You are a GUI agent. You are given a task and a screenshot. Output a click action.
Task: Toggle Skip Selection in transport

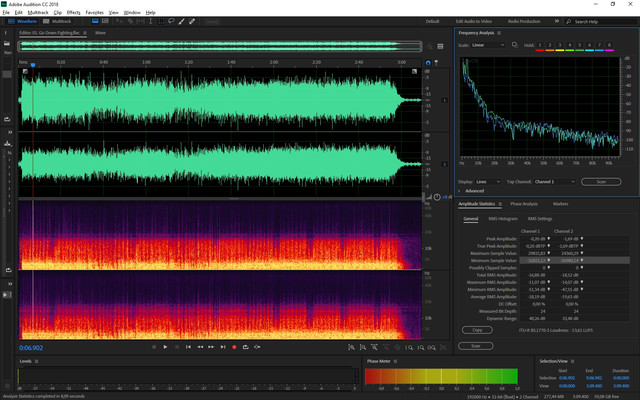click(257, 347)
